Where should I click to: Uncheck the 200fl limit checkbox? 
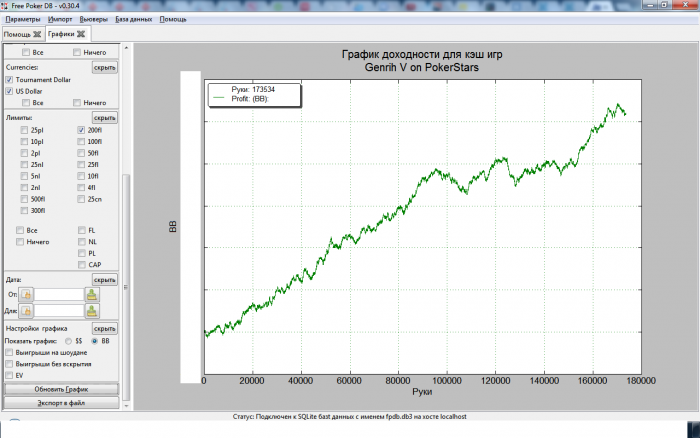coord(81,130)
